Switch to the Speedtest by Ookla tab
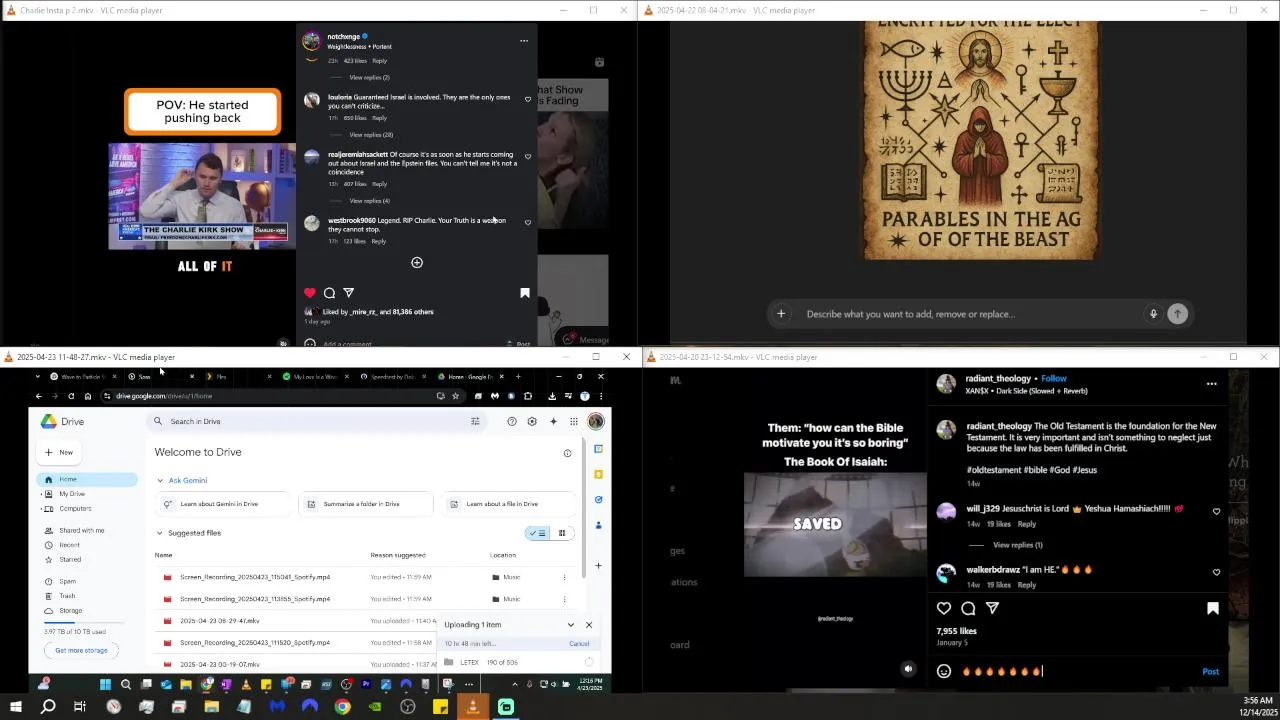This screenshot has width=1280, height=720. click(393, 377)
